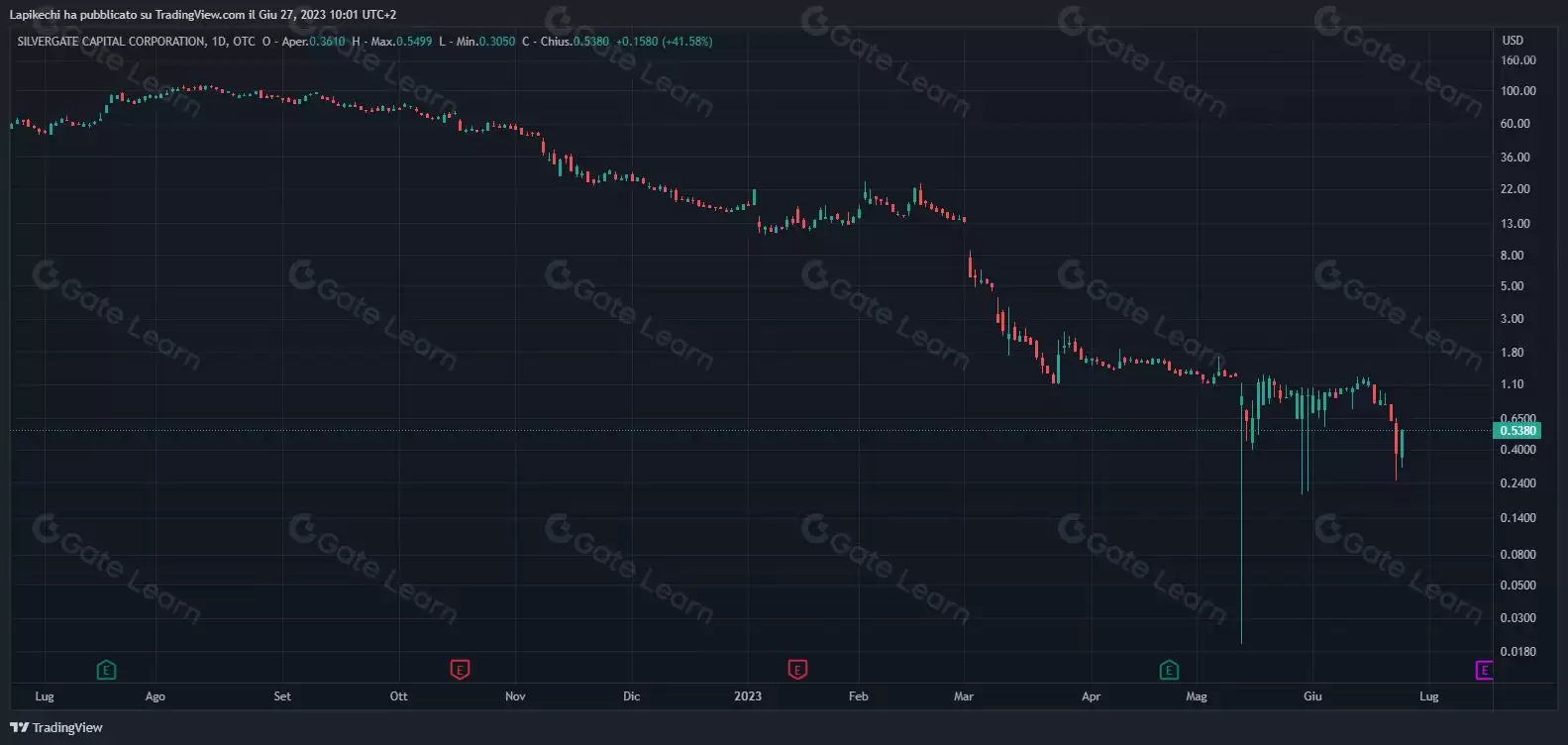Click the Min. 0.3050 low value in legend

click(484, 42)
